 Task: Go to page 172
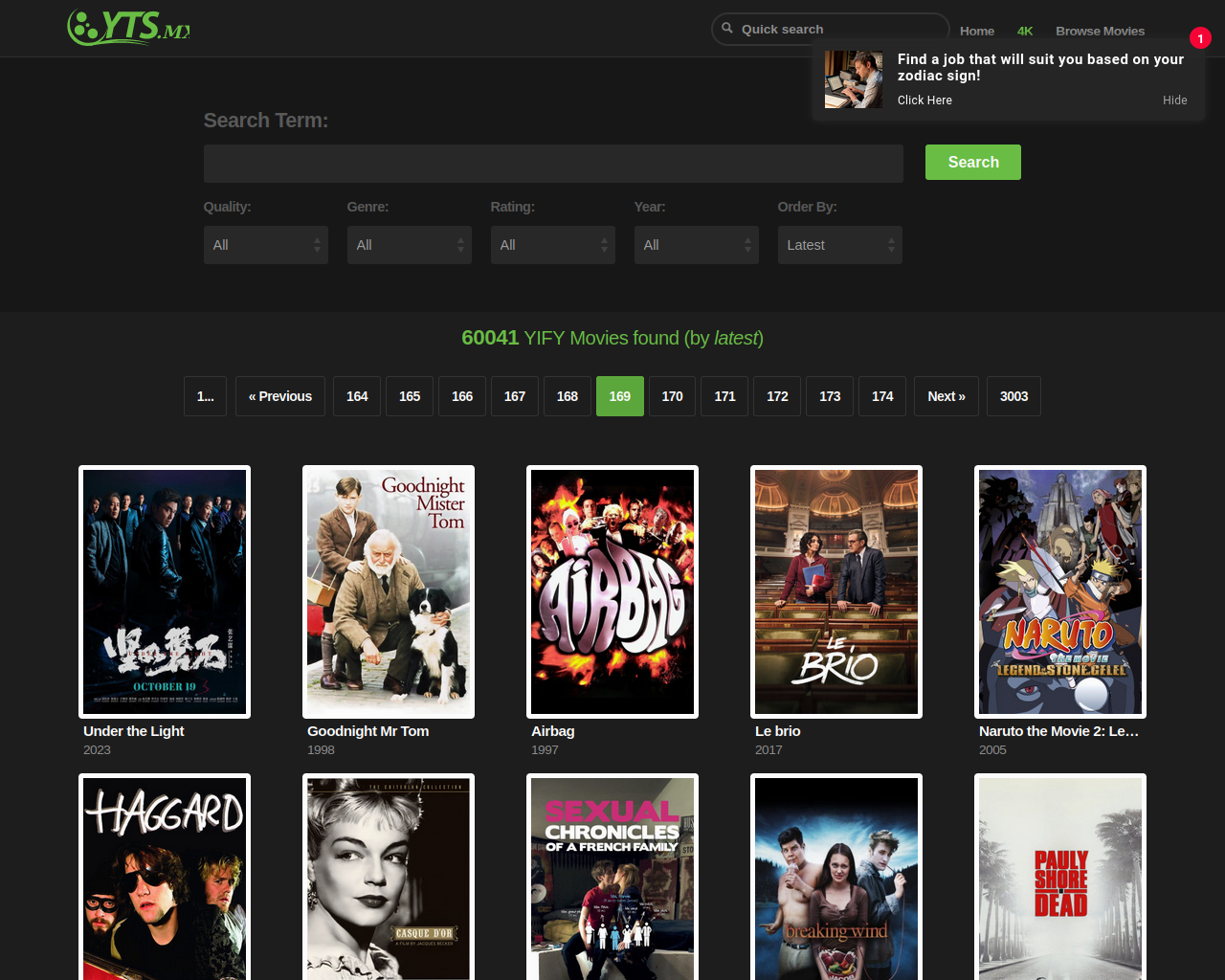point(778,396)
